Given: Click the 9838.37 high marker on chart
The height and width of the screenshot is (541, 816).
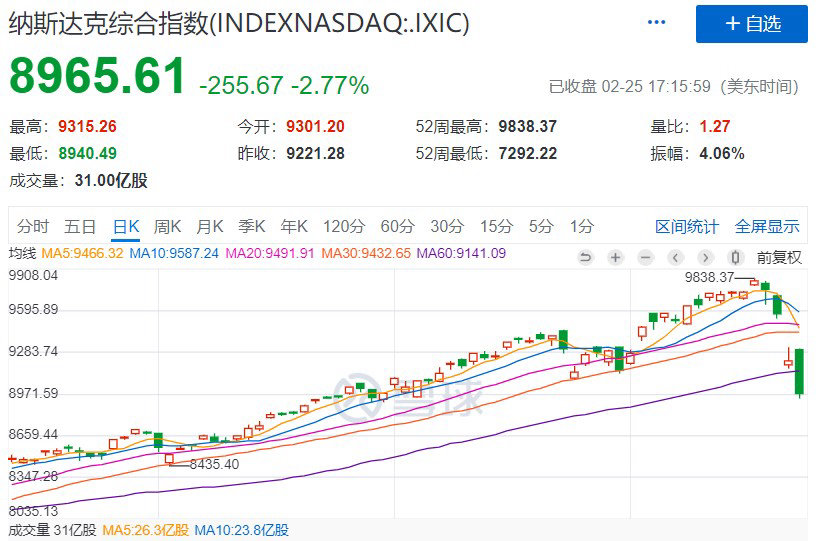Looking at the screenshot, I should click(709, 277).
